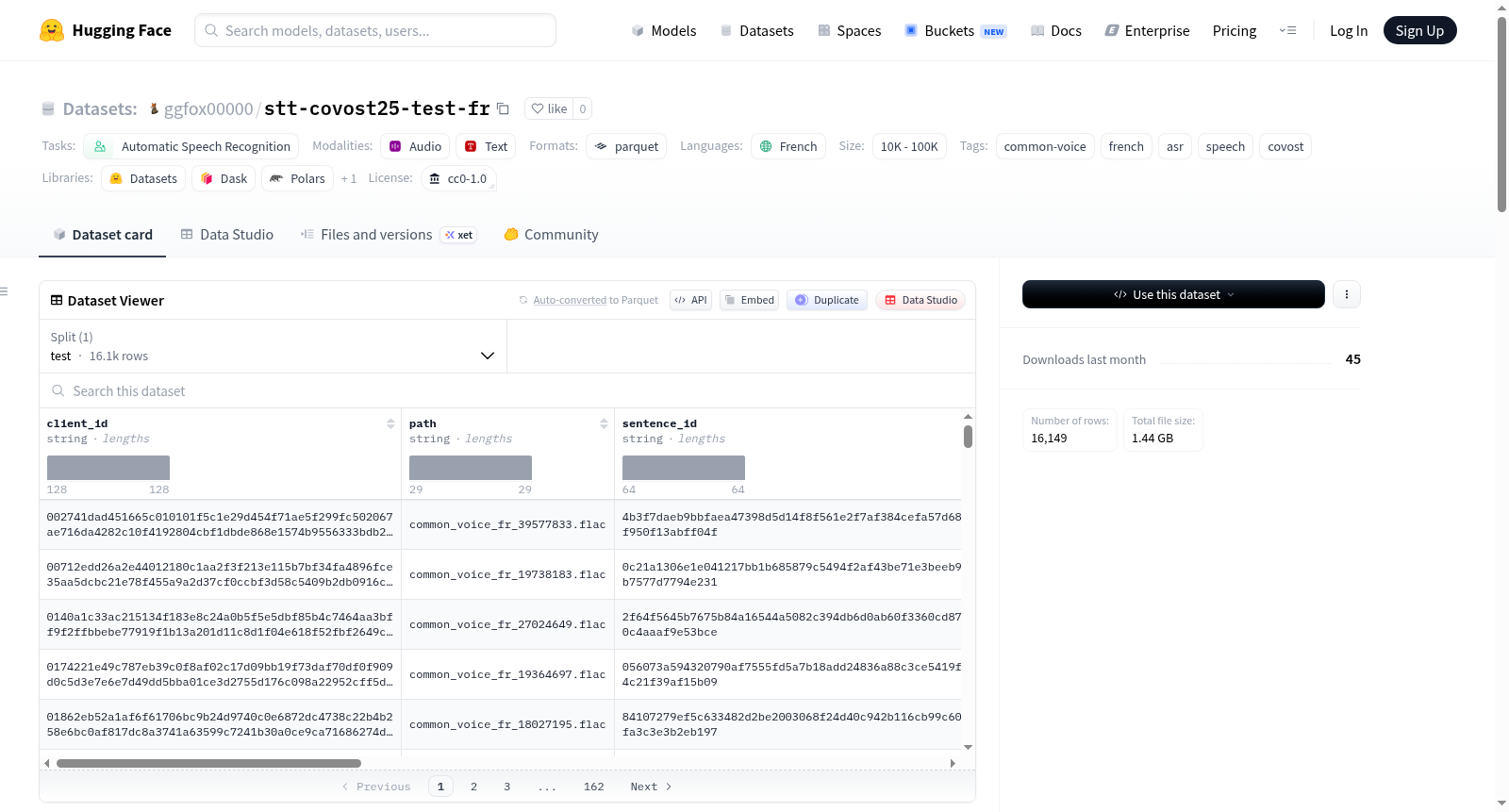This screenshot has width=1509, height=812.
Task: Open the red Data Studio button in viewer header
Action: (x=920, y=300)
